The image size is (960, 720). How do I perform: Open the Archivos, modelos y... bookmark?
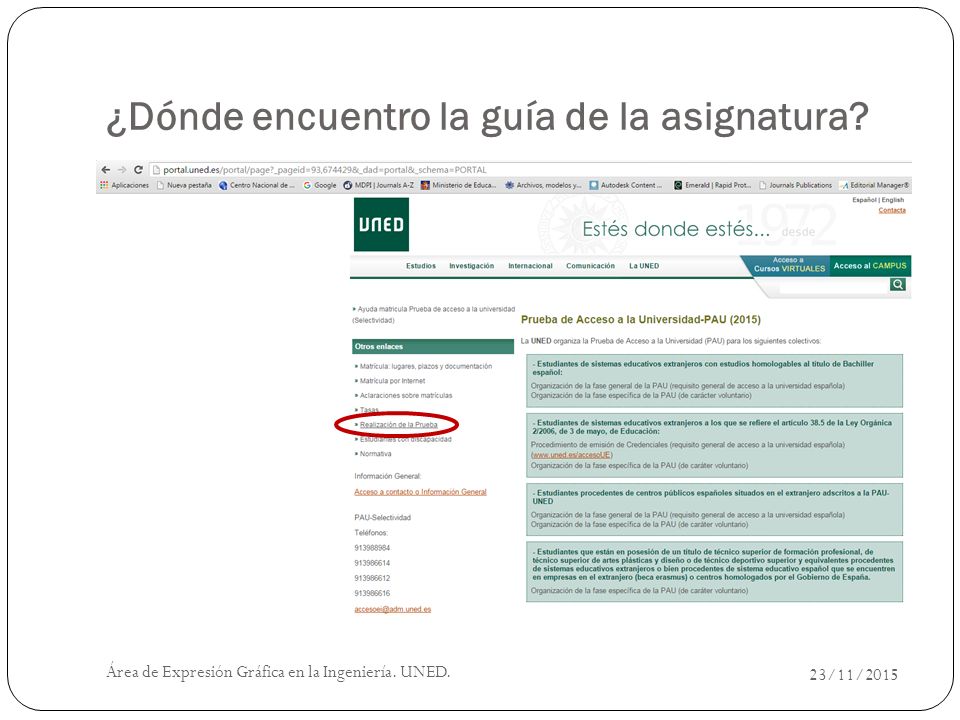point(543,185)
